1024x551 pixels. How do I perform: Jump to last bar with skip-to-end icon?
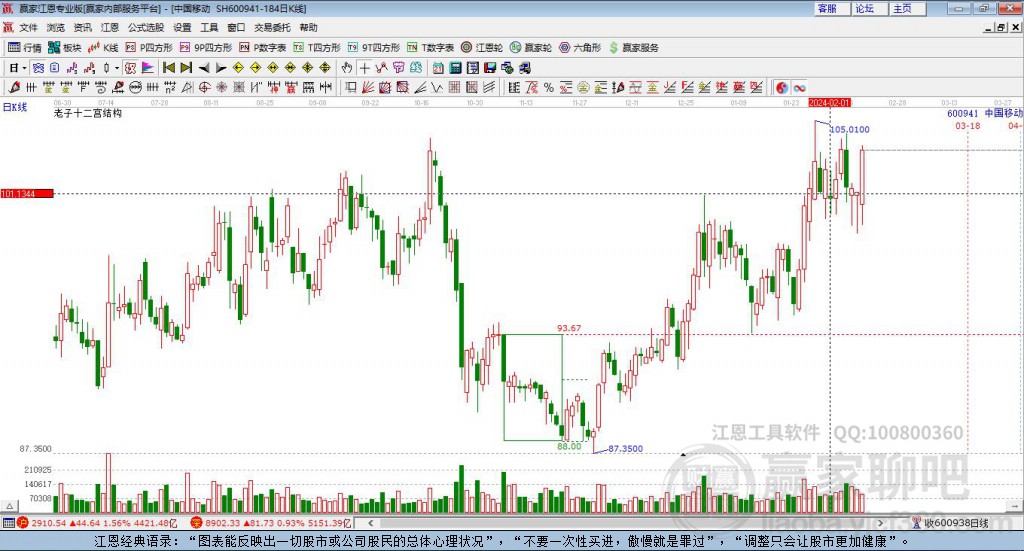186,68
